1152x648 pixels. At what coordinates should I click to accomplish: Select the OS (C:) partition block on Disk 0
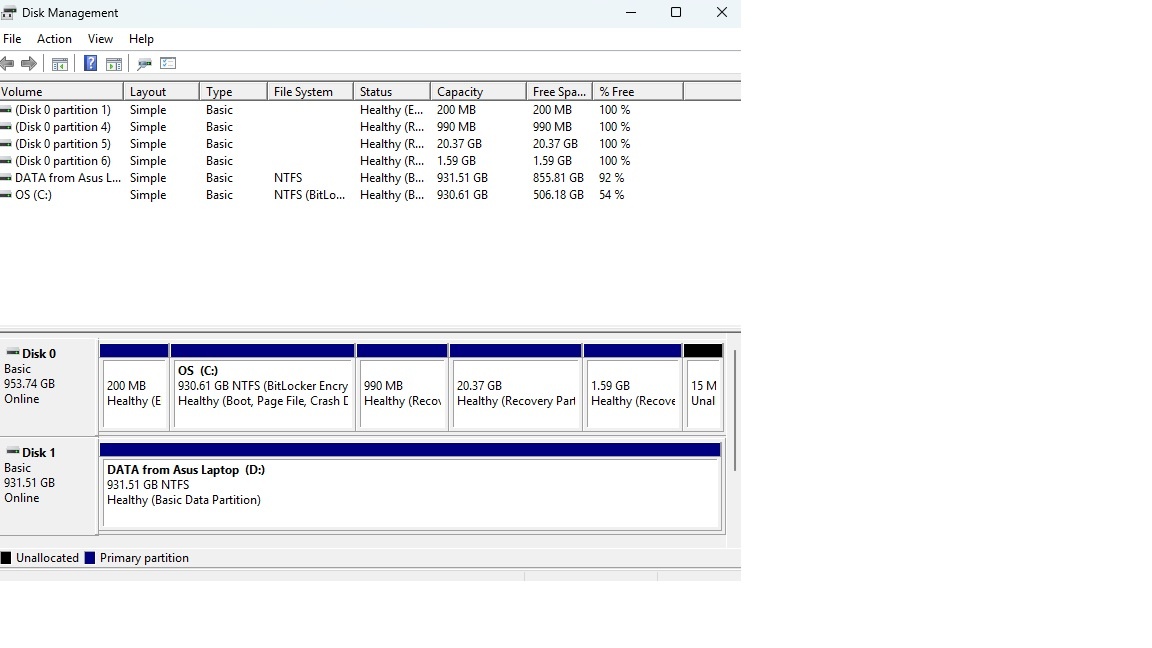point(262,386)
